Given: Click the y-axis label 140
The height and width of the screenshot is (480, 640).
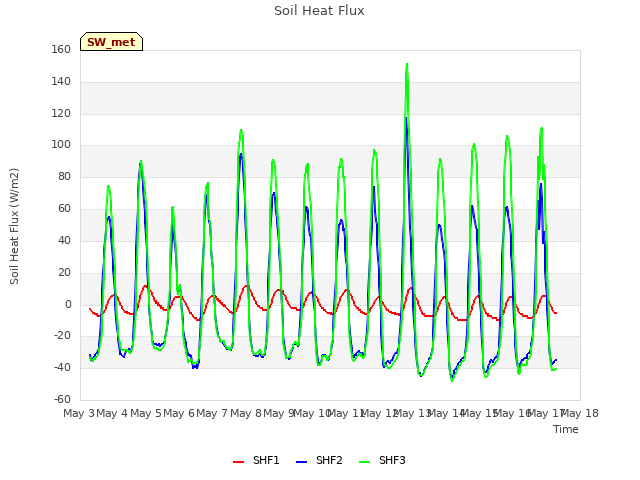Looking at the screenshot, I should click(61, 82).
